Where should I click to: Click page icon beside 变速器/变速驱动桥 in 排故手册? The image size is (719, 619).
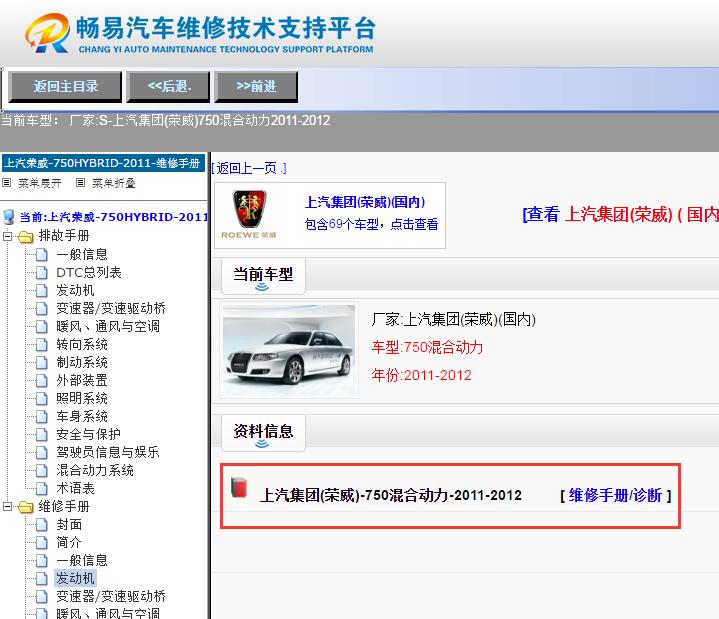click(x=42, y=309)
